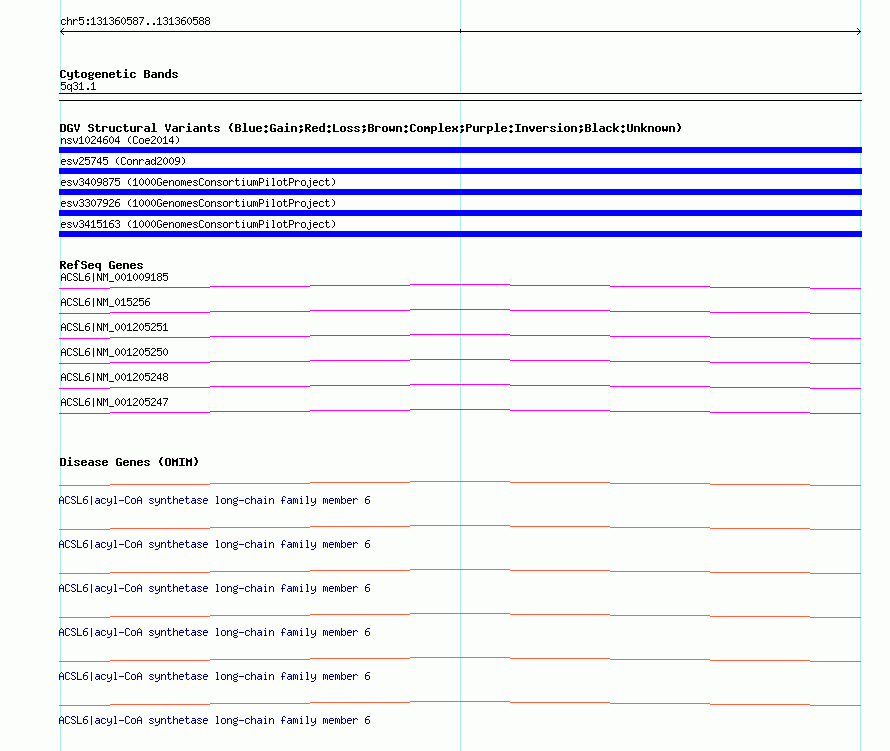
Task: Click the nsv1024604 (Coe2014) blue gain bar
Action: point(460,150)
